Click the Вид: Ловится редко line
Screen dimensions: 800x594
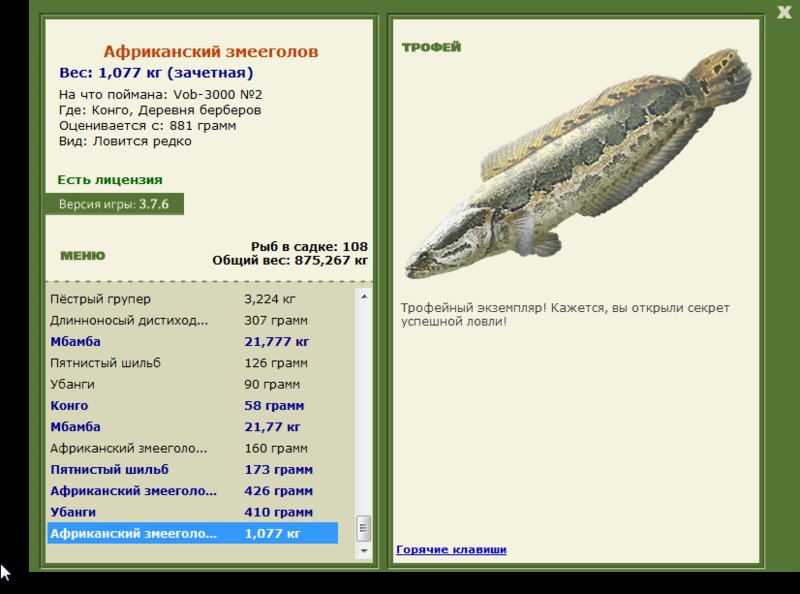click(125, 141)
